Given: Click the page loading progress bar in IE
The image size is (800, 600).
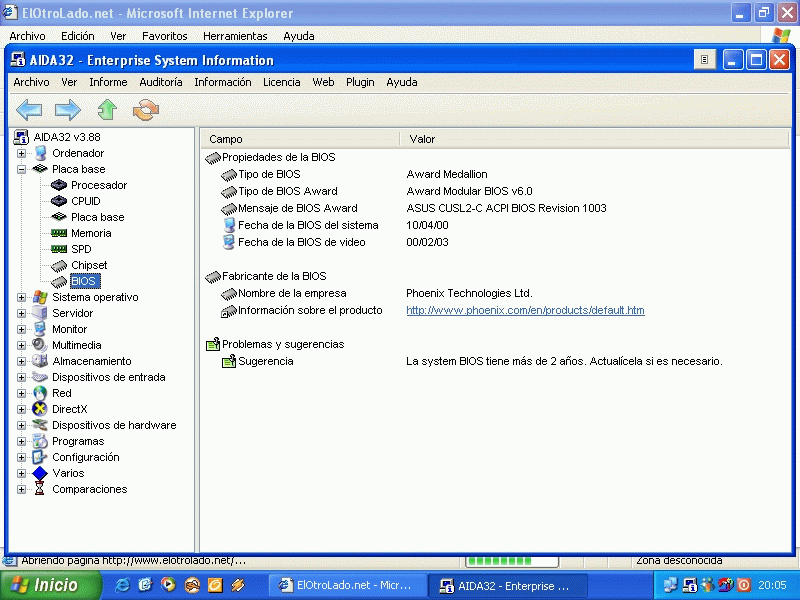Looking at the screenshot, I should coord(512,561).
